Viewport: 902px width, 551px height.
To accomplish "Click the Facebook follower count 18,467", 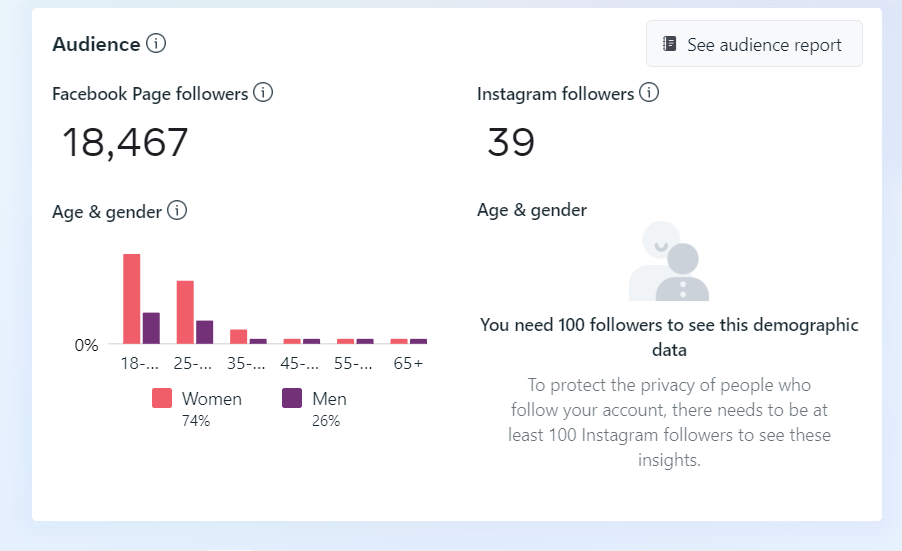I will pyautogui.click(x=125, y=143).
